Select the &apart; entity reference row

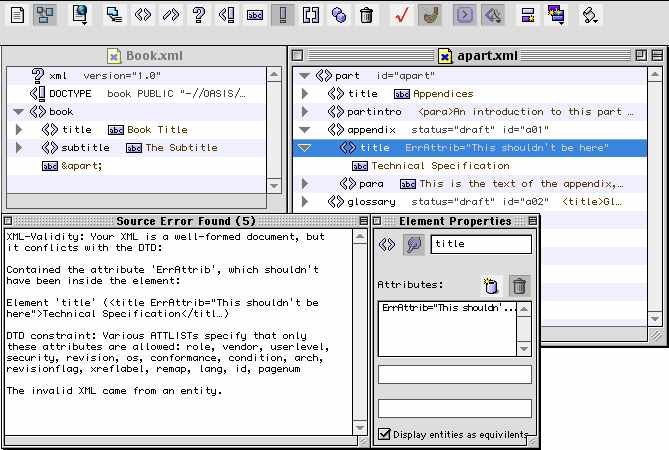tap(137, 166)
